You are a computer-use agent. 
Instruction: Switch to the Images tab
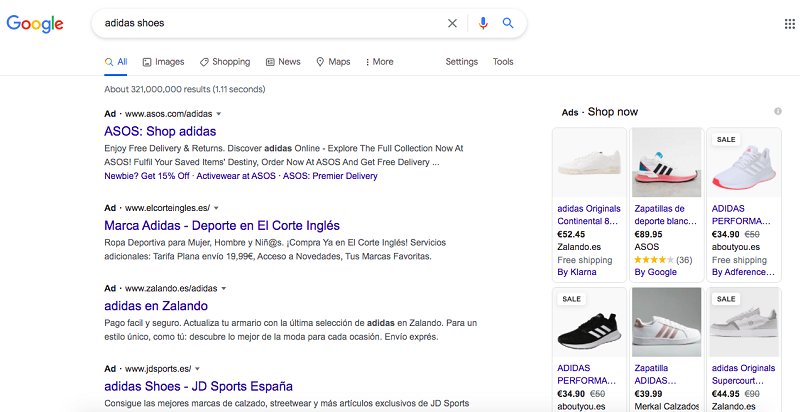(x=163, y=62)
